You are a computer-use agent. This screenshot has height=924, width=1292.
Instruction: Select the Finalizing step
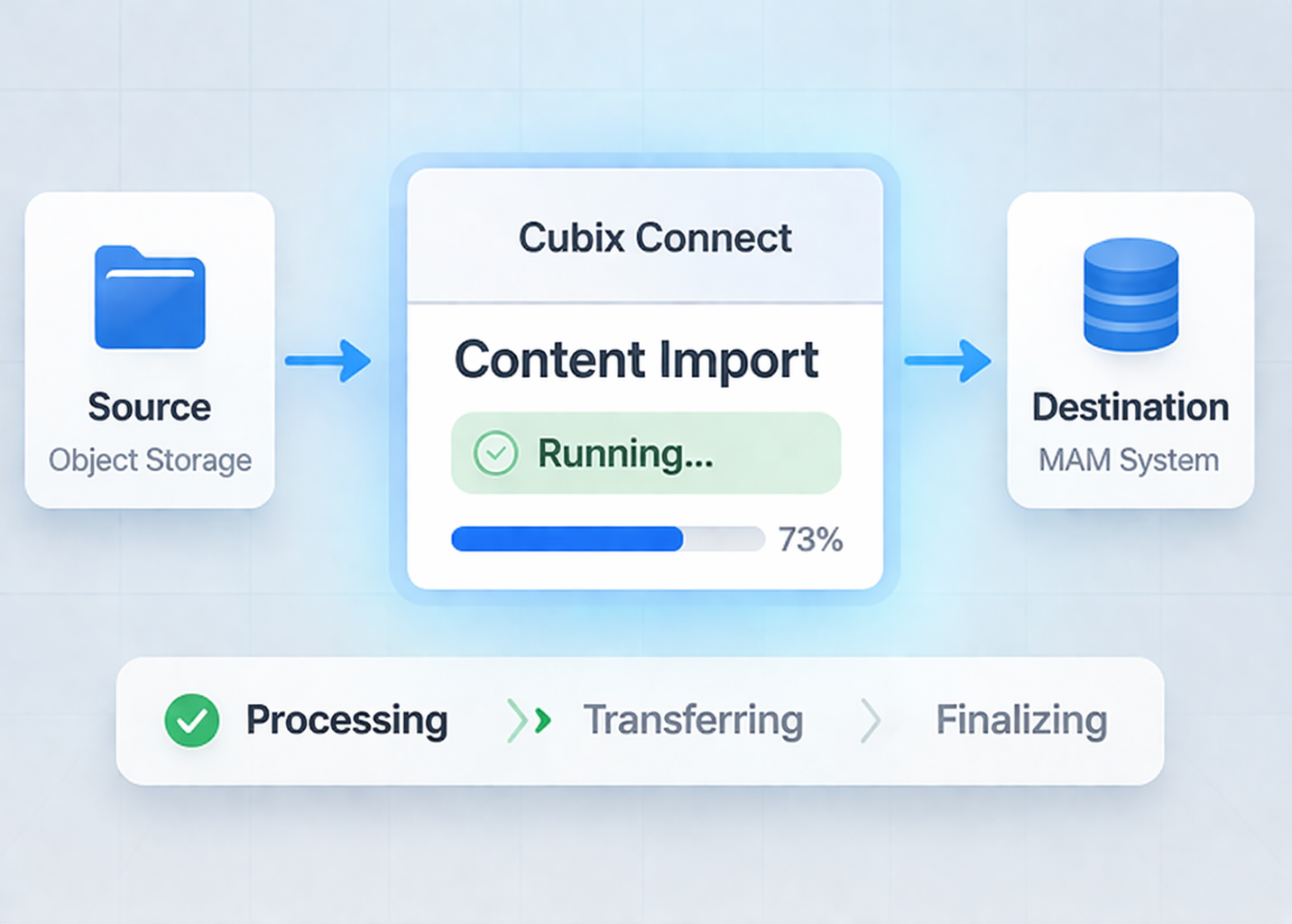pos(1021,720)
